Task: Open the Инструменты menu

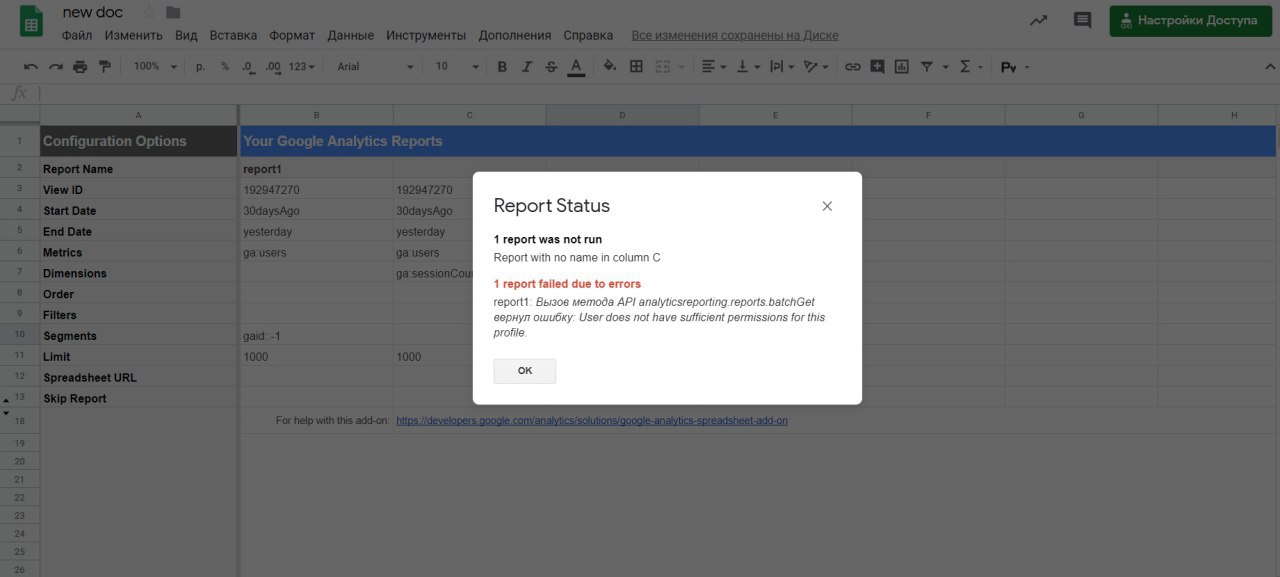Action: tap(426, 35)
